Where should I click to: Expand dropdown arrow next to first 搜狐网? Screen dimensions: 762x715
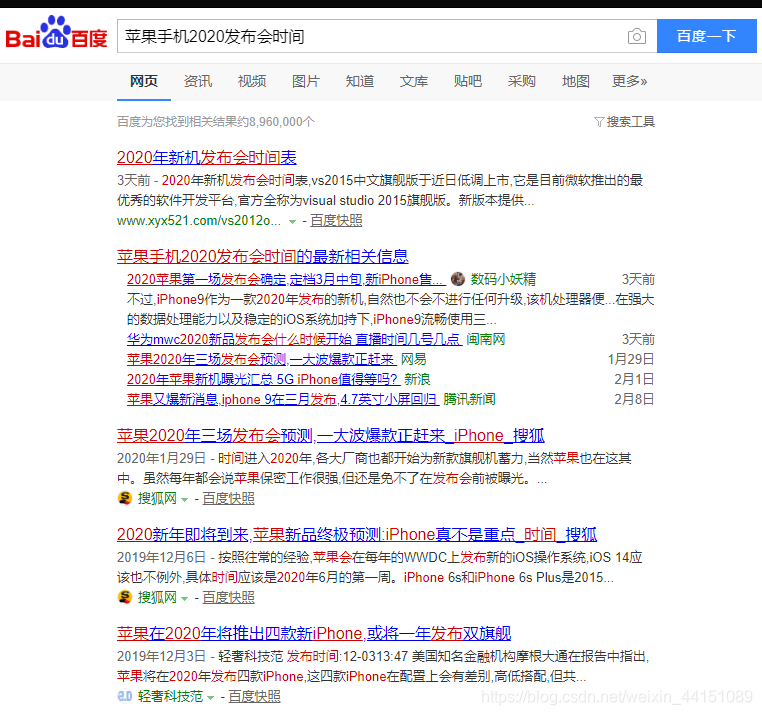184,499
